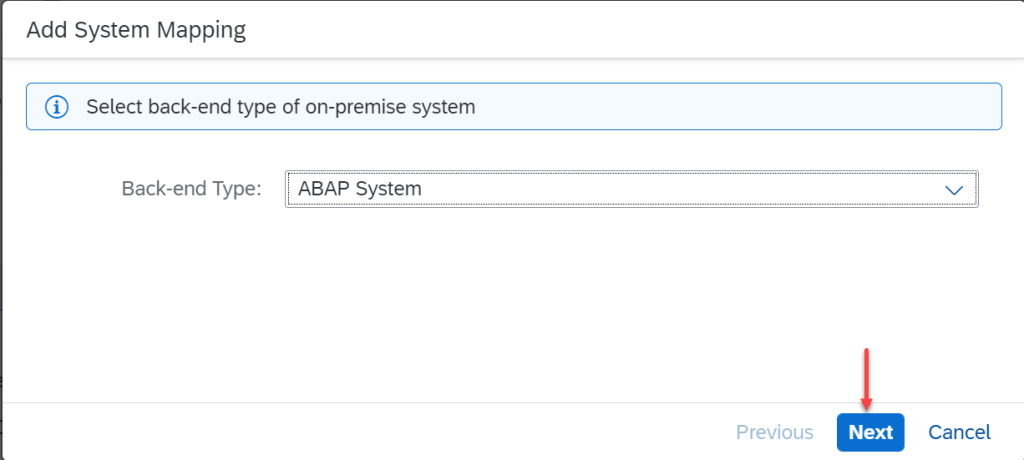Viewport: 1024px width, 460px height.
Task: Open the ABAP System combo box
Action: coord(630,189)
